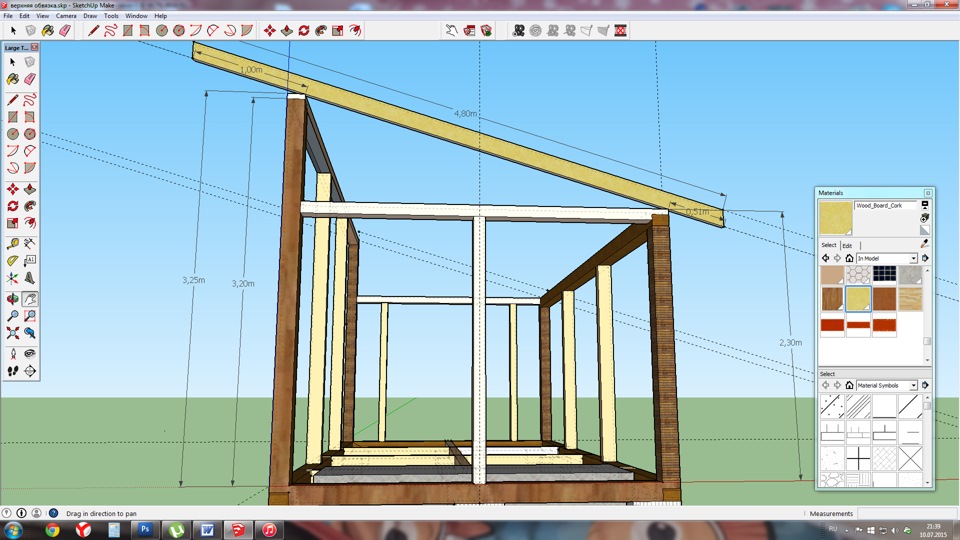
Task: Open the Details flyout beside In Model list
Action: (925, 258)
